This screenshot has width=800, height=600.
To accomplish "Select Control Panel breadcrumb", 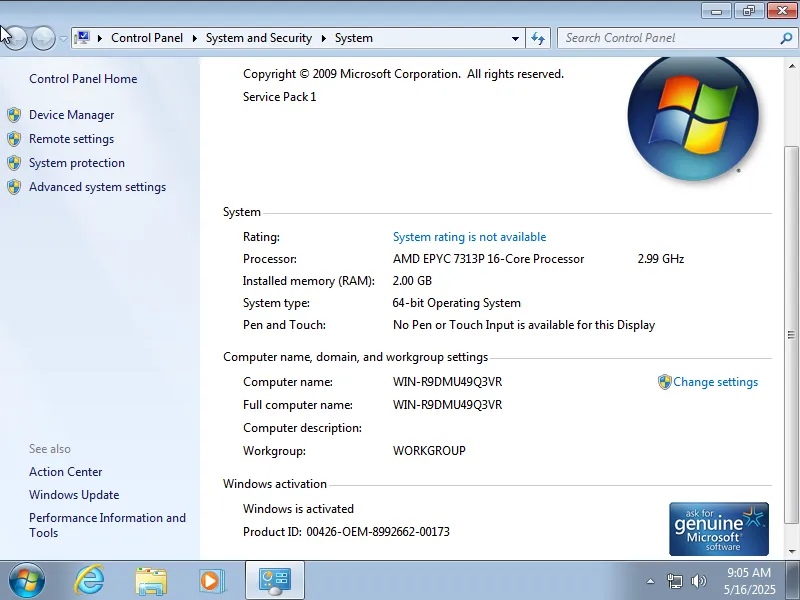I will coord(147,38).
